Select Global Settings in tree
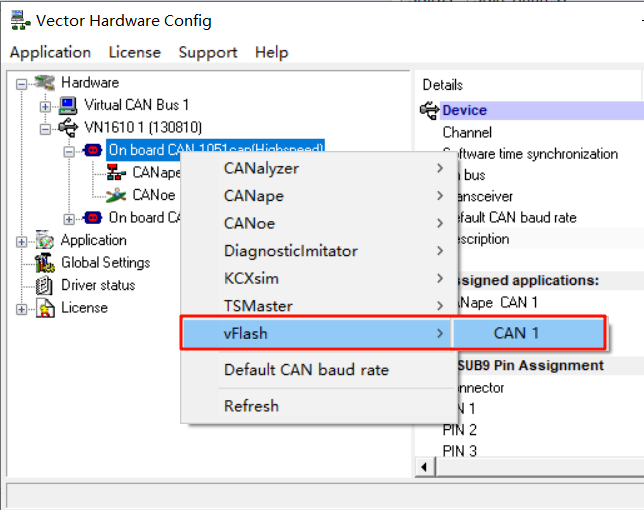This screenshot has width=644, height=510. pyautogui.click(x=106, y=263)
